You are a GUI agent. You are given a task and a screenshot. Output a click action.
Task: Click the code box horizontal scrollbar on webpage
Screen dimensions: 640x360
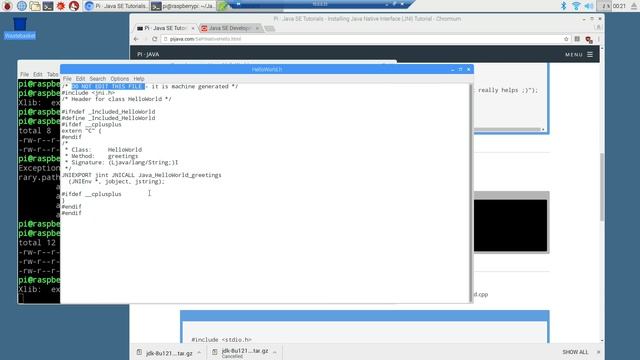tap(507, 129)
